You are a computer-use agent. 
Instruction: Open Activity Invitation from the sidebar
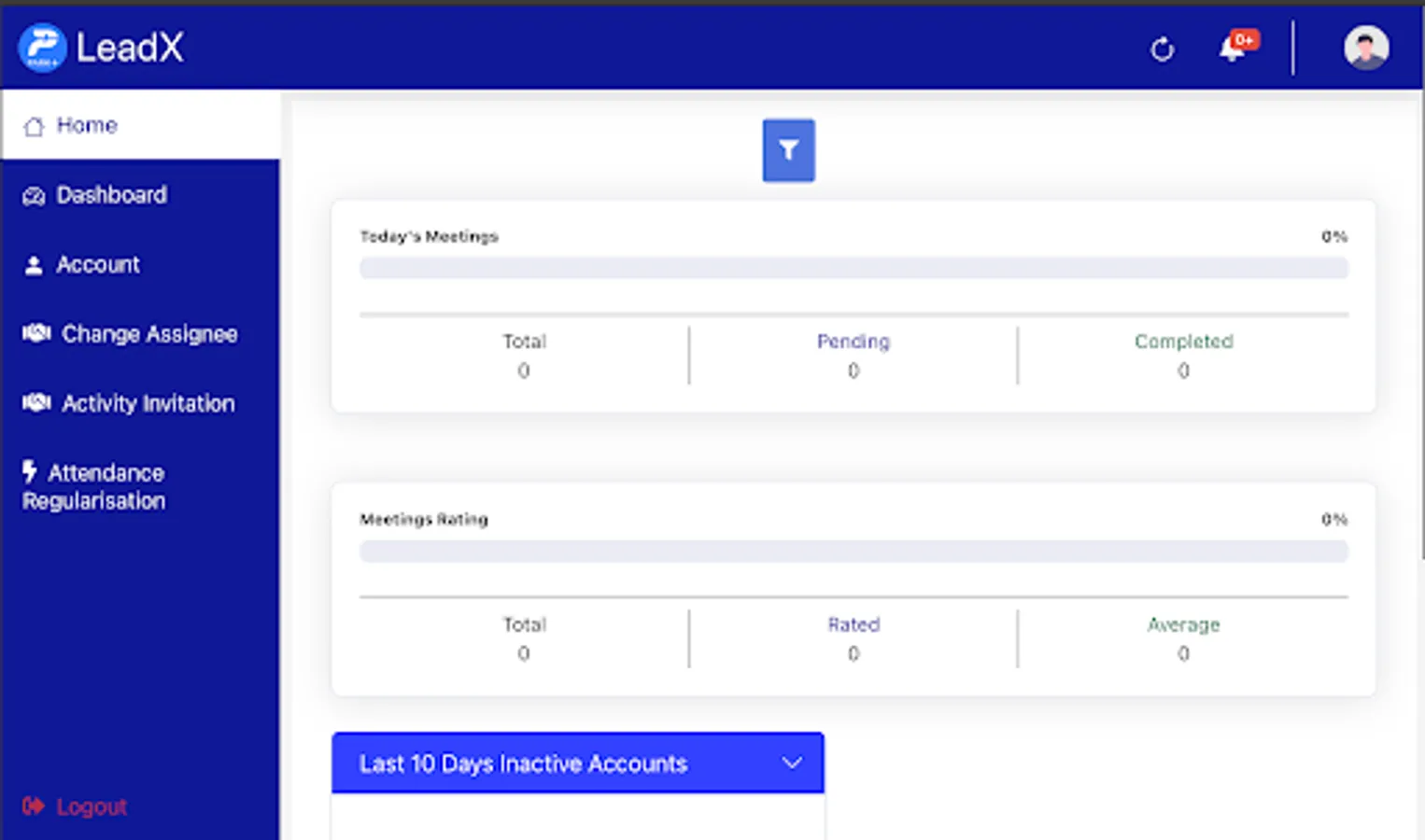tap(148, 403)
